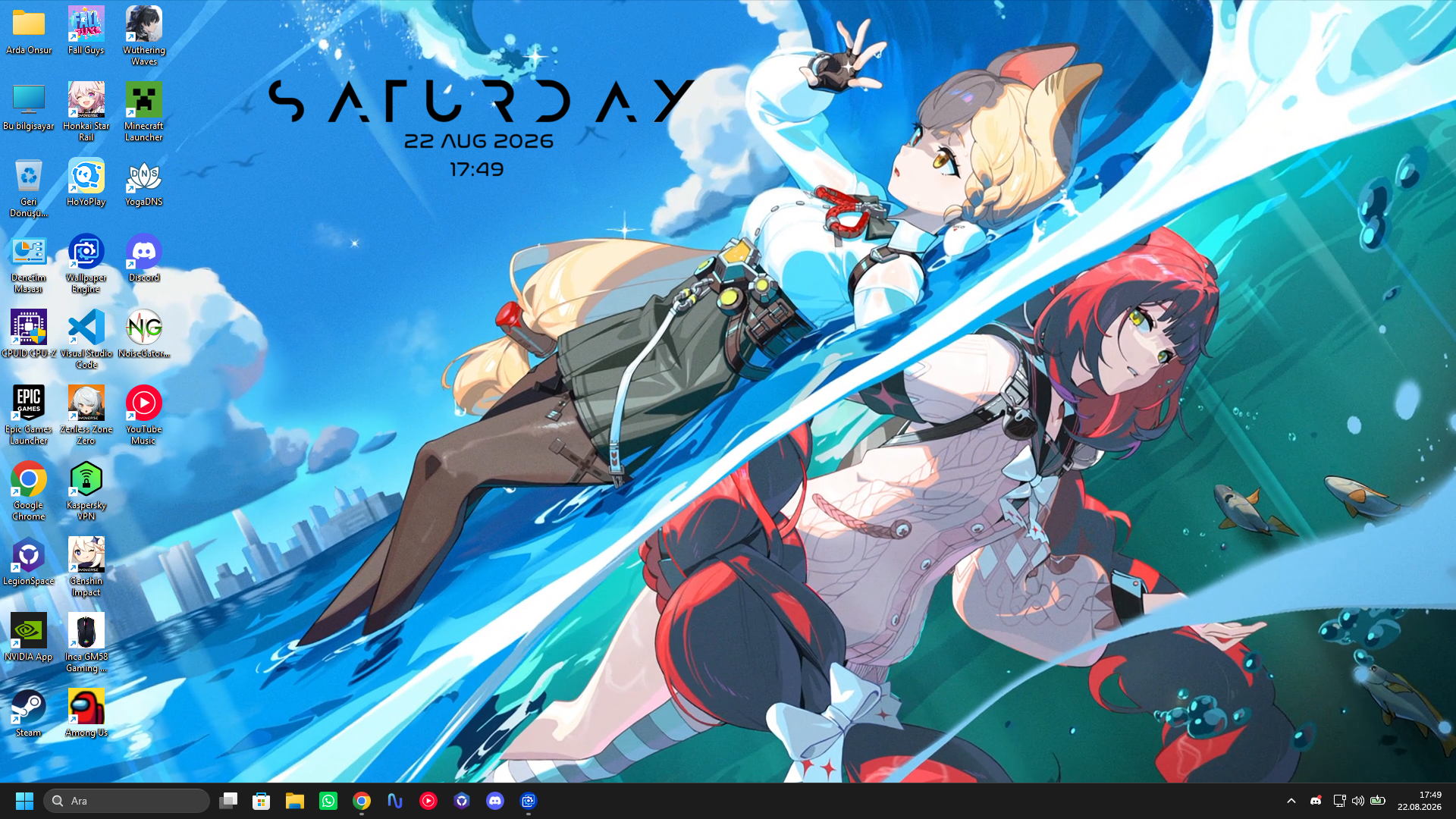Image resolution: width=1456 pixels, height=819 pixels.
Task: Select the Wallpaper Engine desktop shortcut
Action: click(86, 263)
